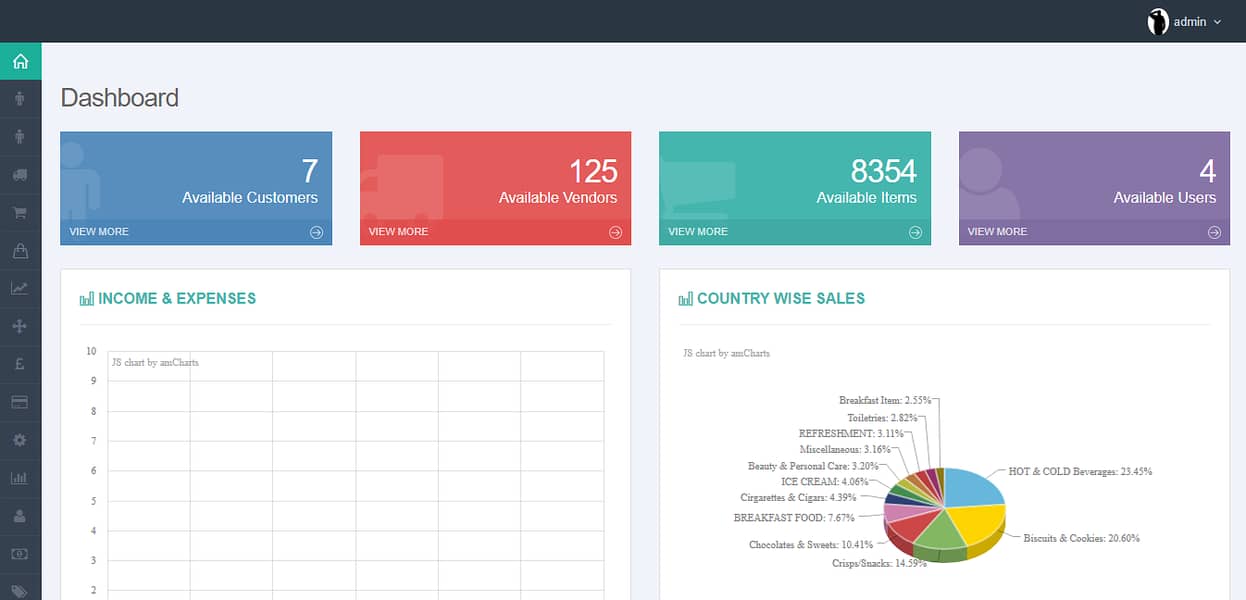1246x600 pixels.
Task: Open the bar chart sidebar icon
Action: click(x=20, y=478)
